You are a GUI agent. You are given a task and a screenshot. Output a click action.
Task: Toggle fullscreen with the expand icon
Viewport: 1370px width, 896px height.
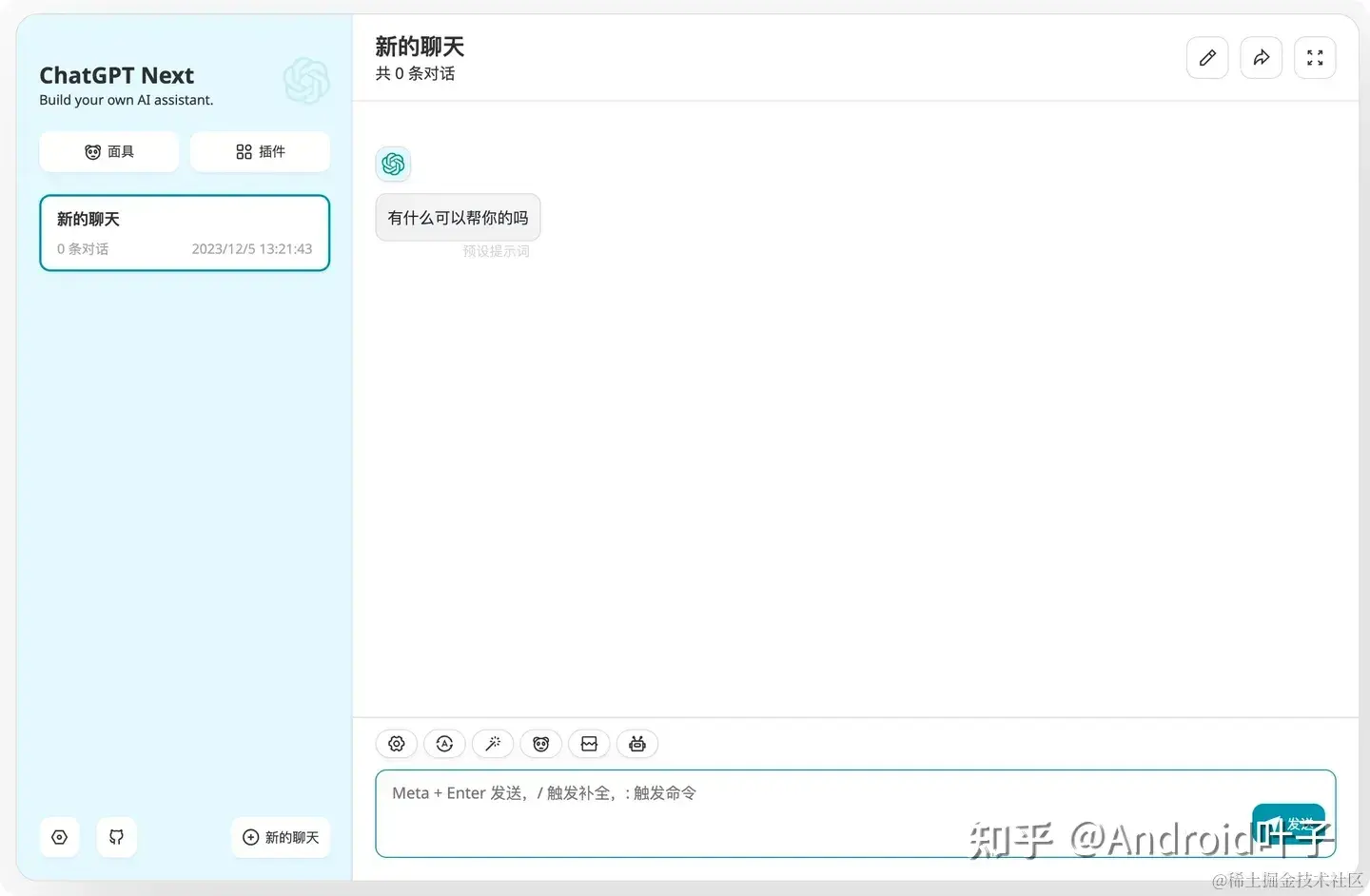click(1315, 58)
